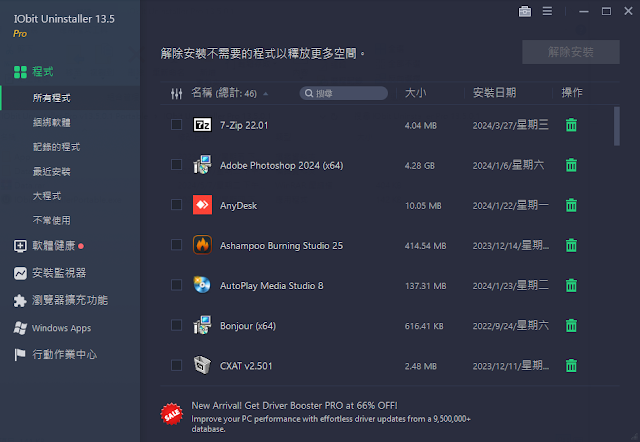640x442 pixels.
Task: Click the program list vertical scrollbar
Action: click(616, 126)
